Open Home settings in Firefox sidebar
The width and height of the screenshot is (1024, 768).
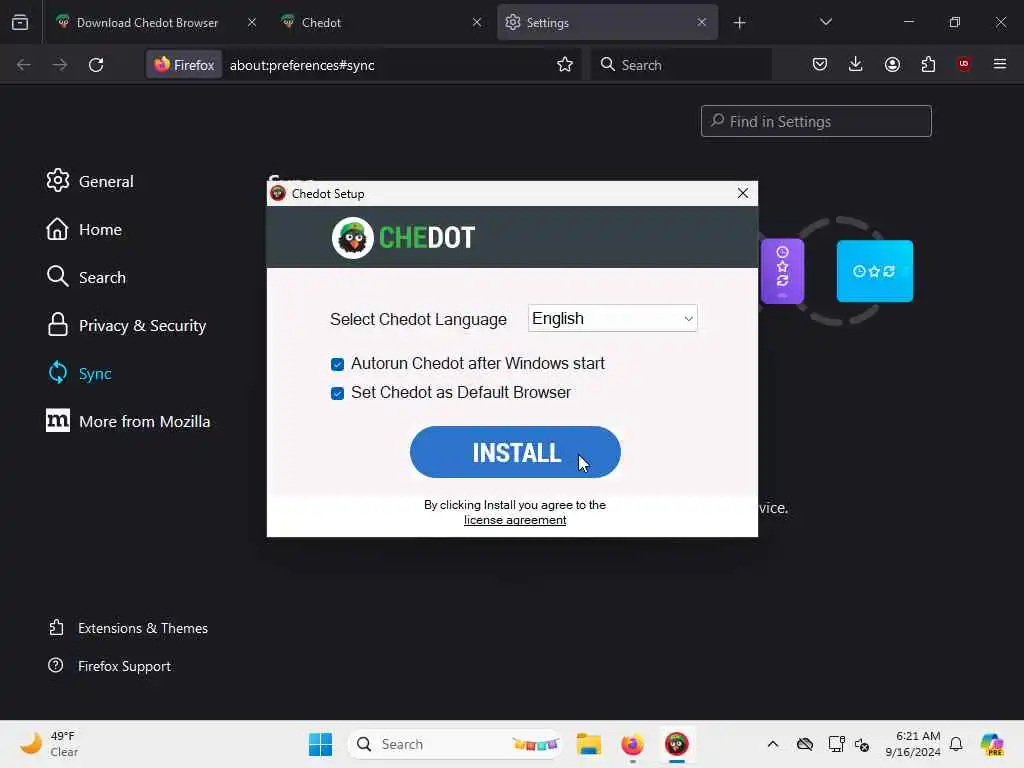pyautogui.click(x=84, y=229)
